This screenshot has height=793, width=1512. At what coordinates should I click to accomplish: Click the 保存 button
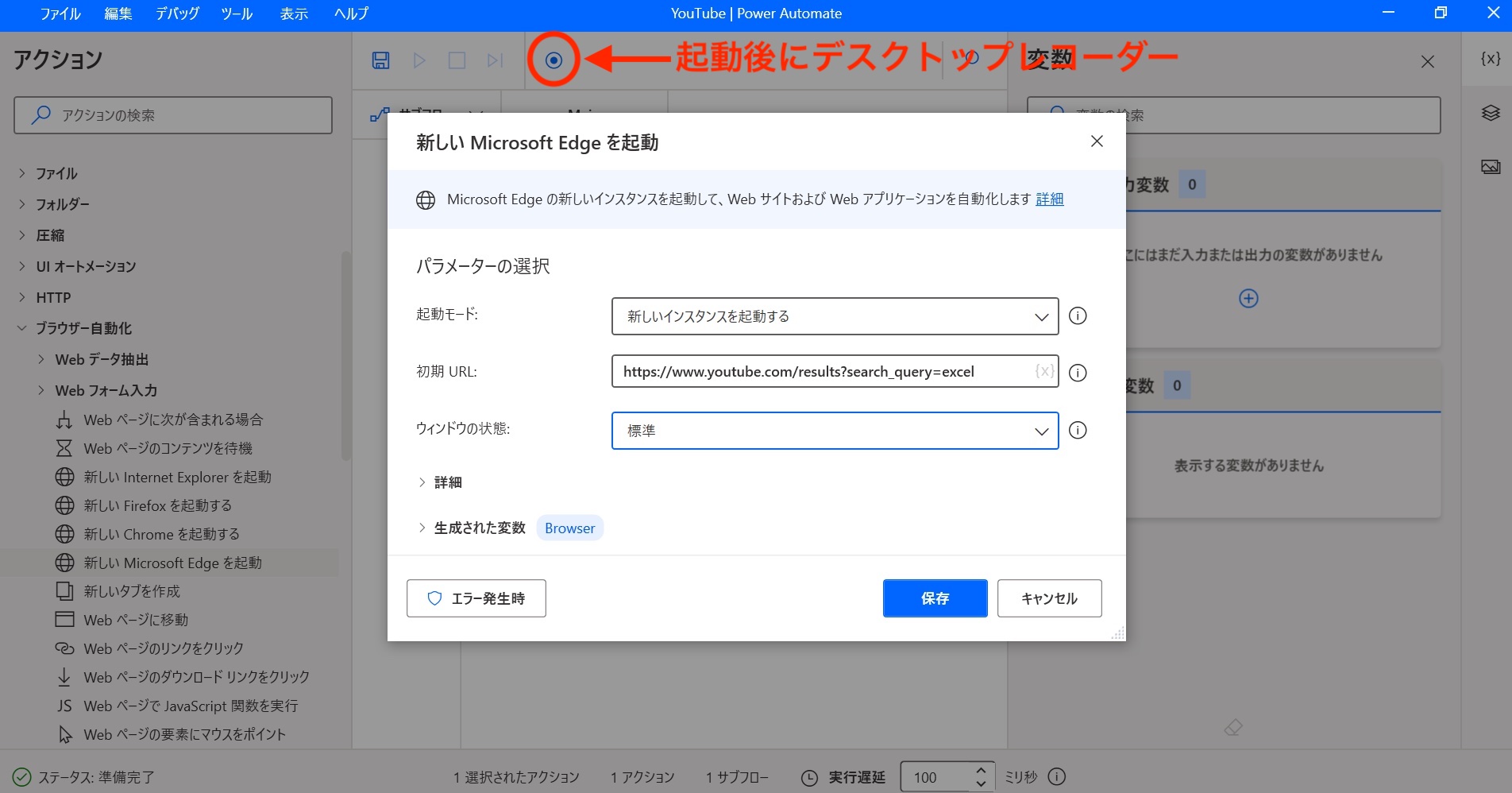coord(935,598)
